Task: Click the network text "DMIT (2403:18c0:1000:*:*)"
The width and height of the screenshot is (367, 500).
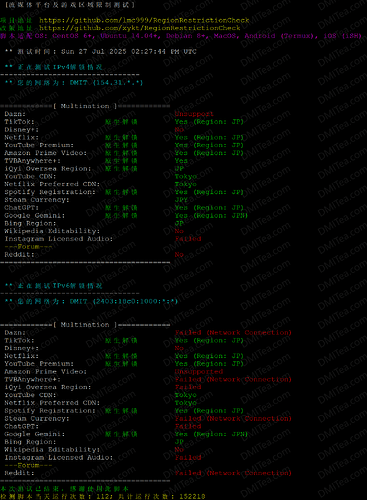Action: pyautogui.click(x=124, y=301)
